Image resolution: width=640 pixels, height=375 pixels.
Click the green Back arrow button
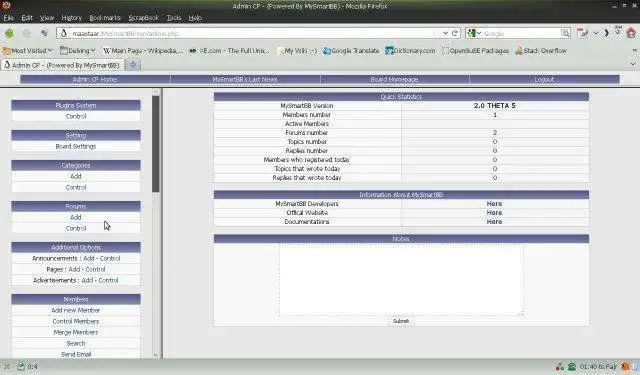[9, 33]
